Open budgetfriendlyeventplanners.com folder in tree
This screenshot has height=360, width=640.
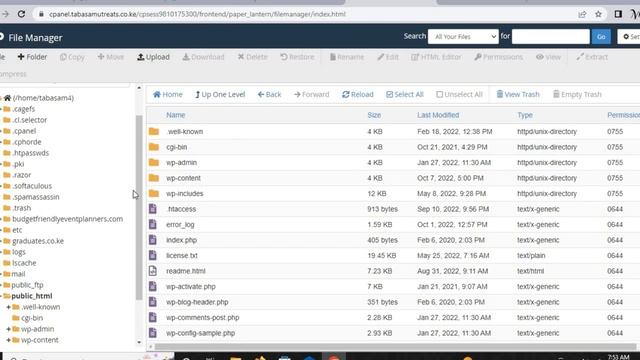pos(67,219)
